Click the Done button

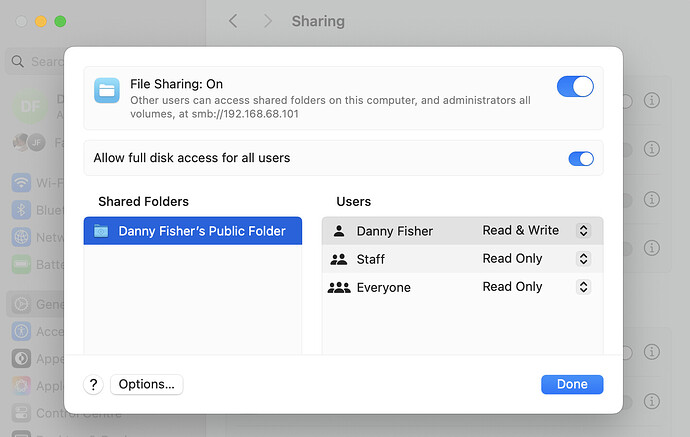(572, 385)
